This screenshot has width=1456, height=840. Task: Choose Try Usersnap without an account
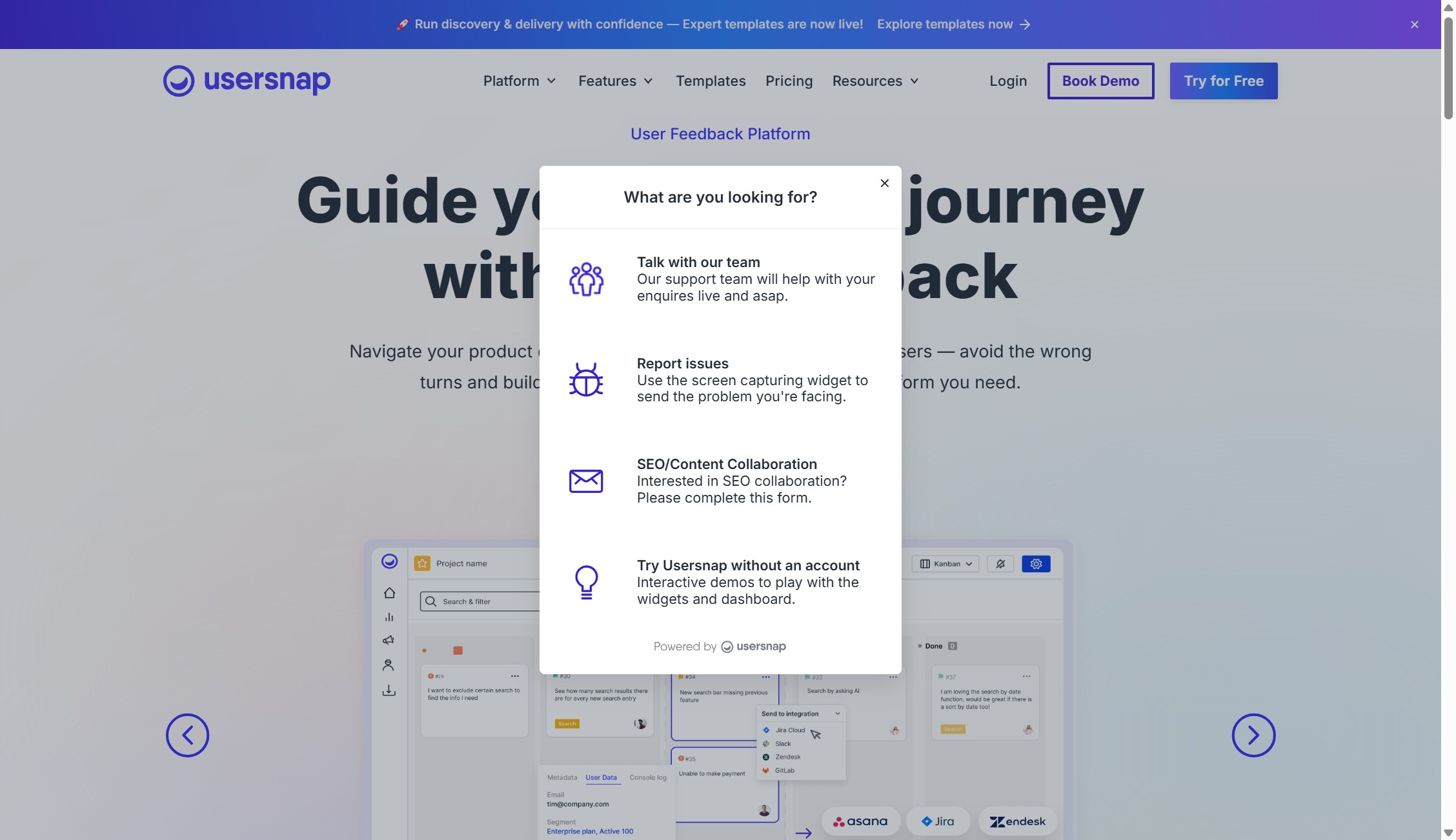click(720, 582)
